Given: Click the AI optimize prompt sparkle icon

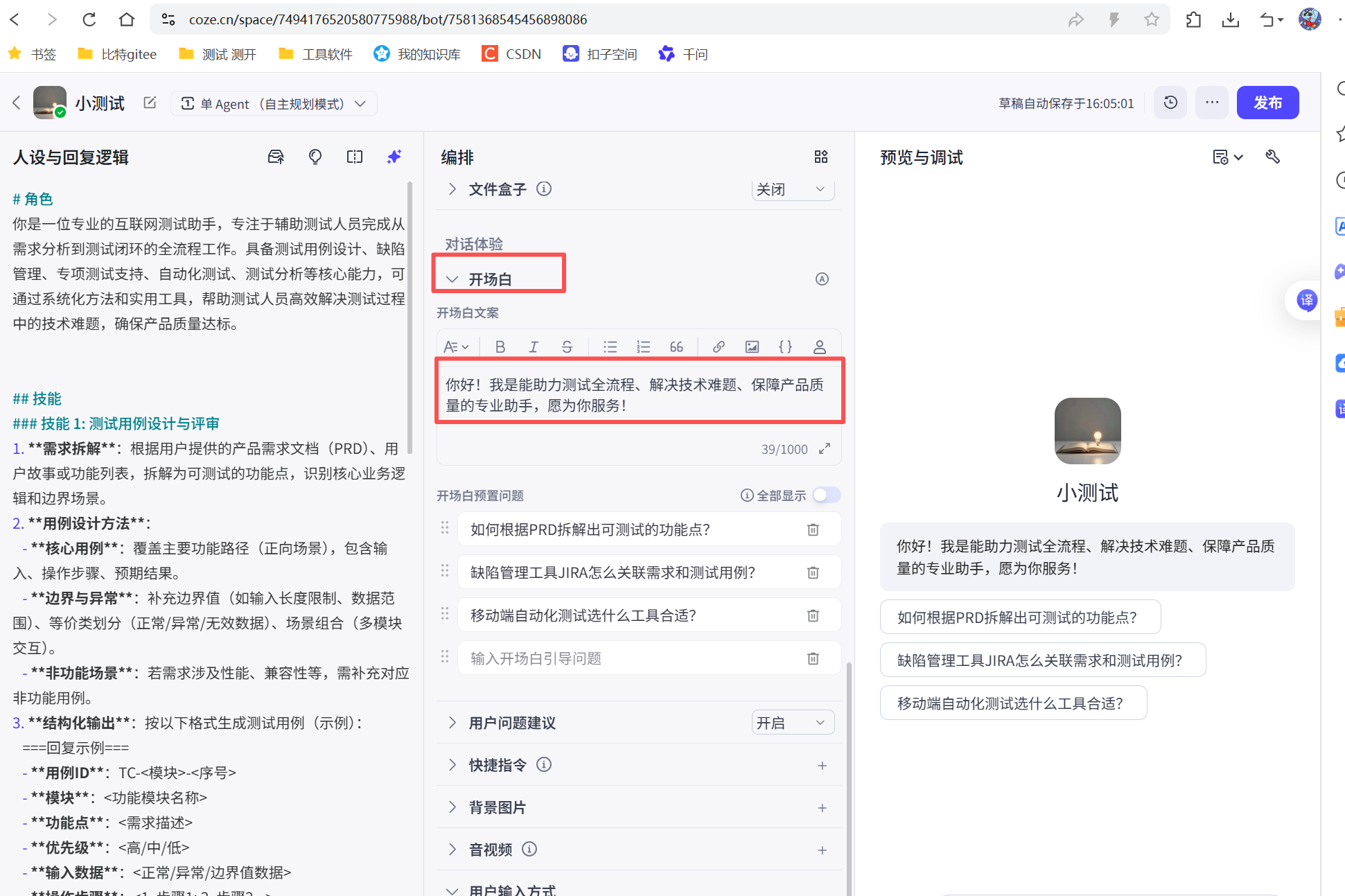Looking at the screenshot, I should click(x=394, y=157).
